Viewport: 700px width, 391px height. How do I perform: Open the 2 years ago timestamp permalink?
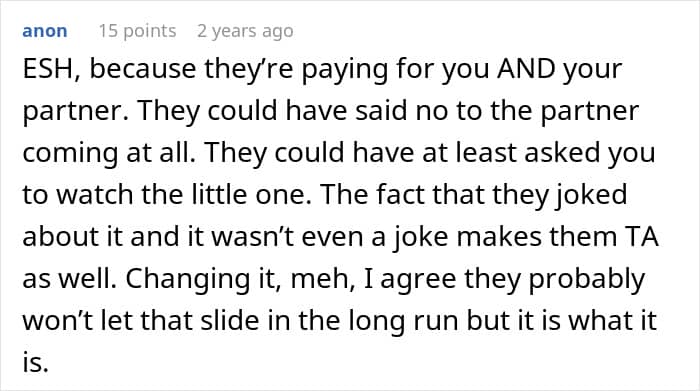(245, 31)
